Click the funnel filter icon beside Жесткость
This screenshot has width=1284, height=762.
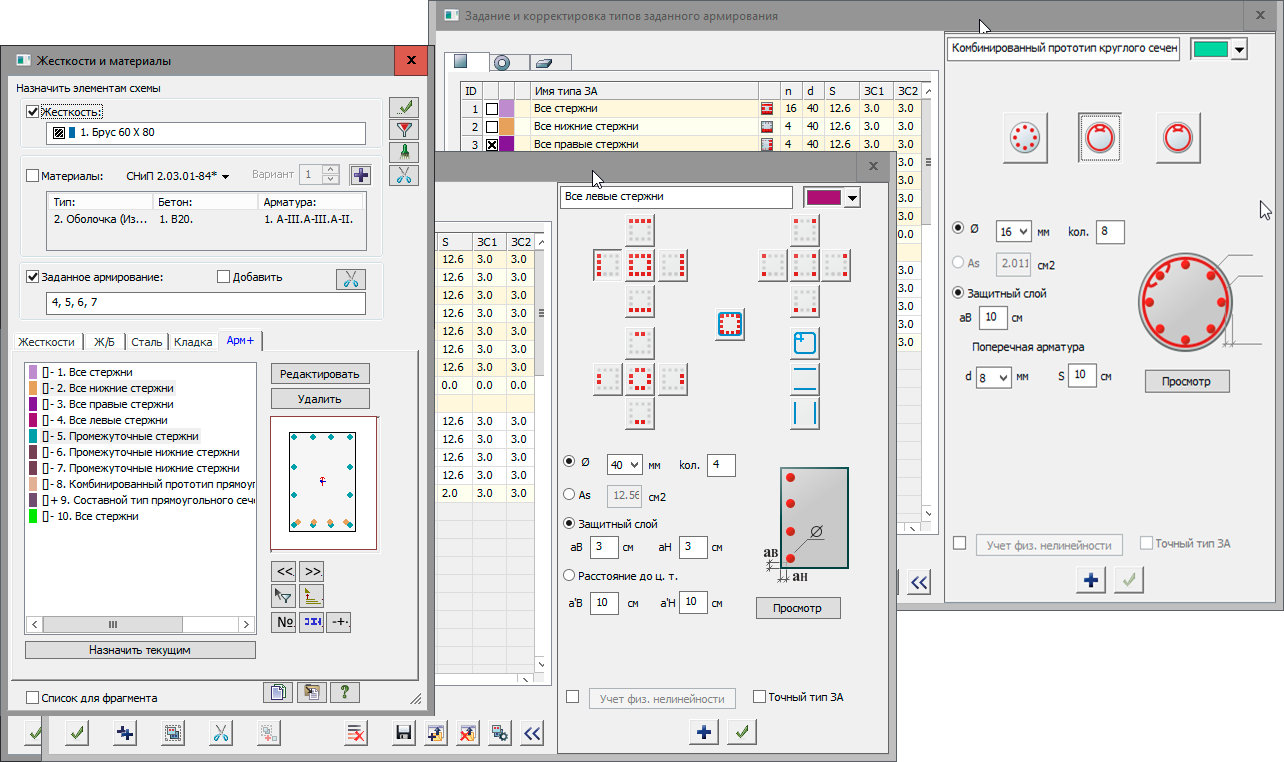tap(404, 129)
